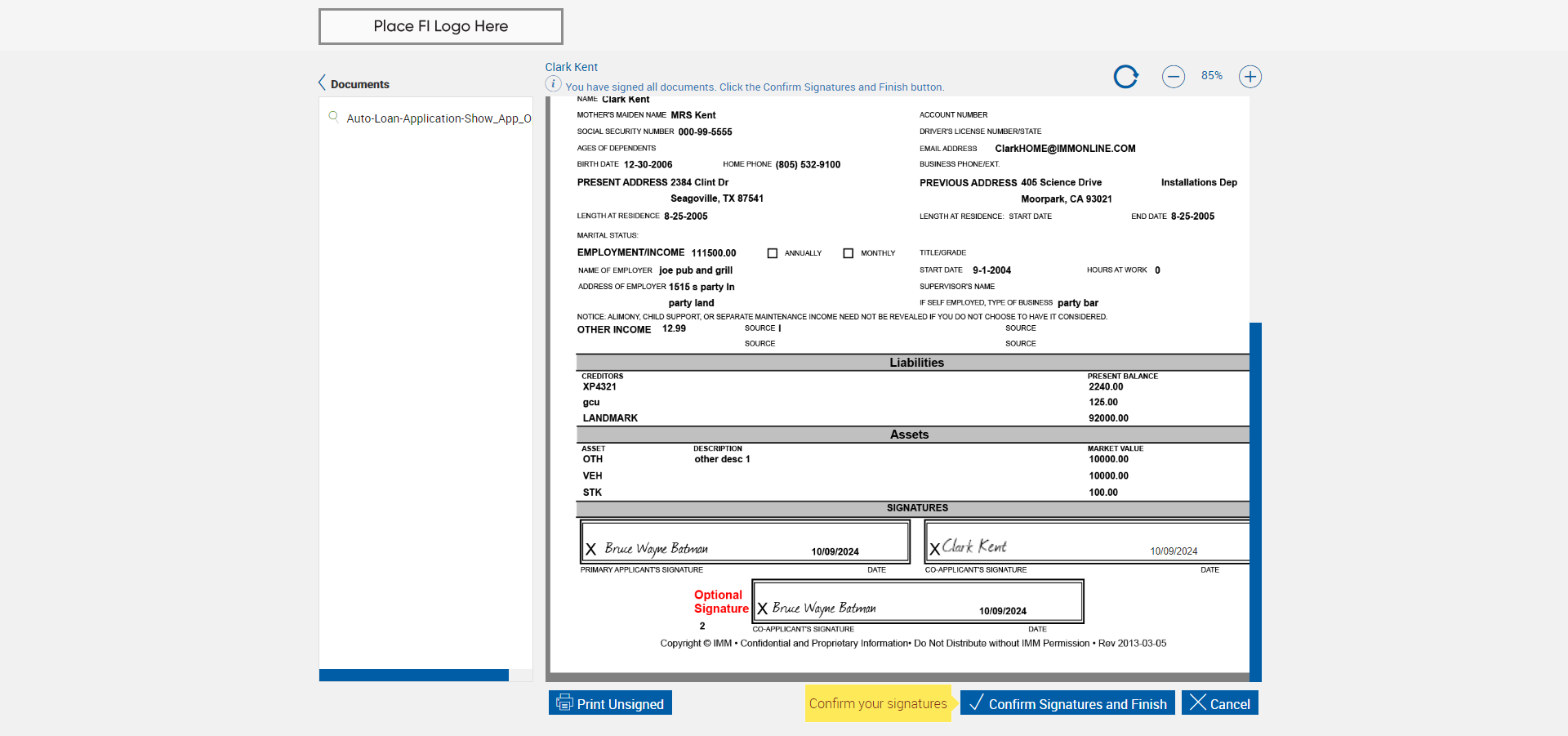The width and height of the screenshot is (1568, 736).
Task: Open the Auto-Loan-Application document in list
Action: [x=439, y=118]
